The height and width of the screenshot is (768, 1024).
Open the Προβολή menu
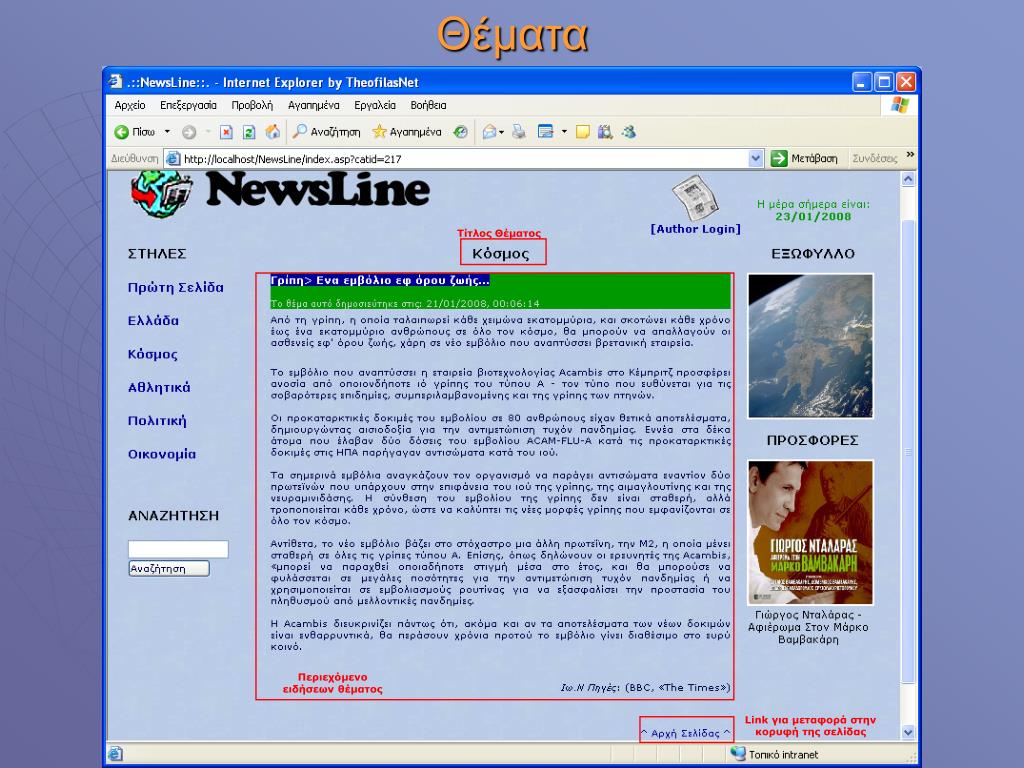pos(252,105)
